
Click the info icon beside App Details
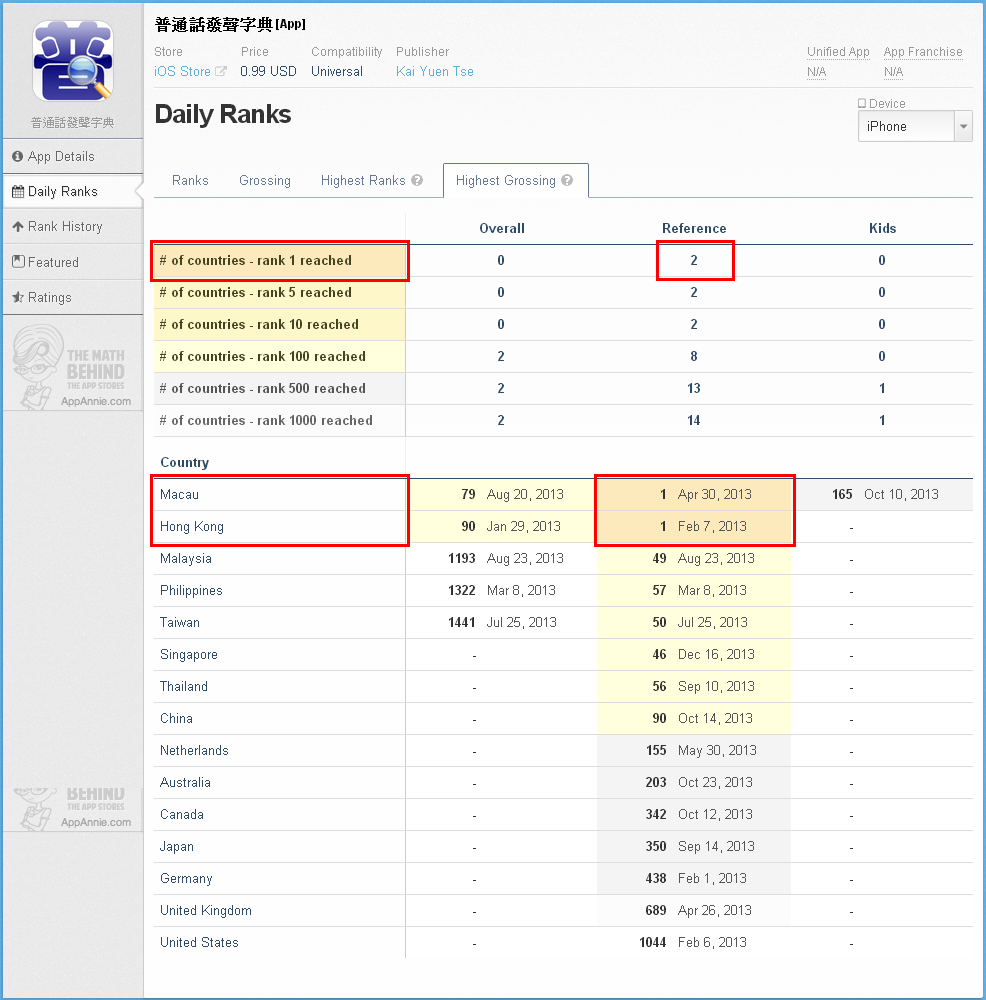[18, 156]
